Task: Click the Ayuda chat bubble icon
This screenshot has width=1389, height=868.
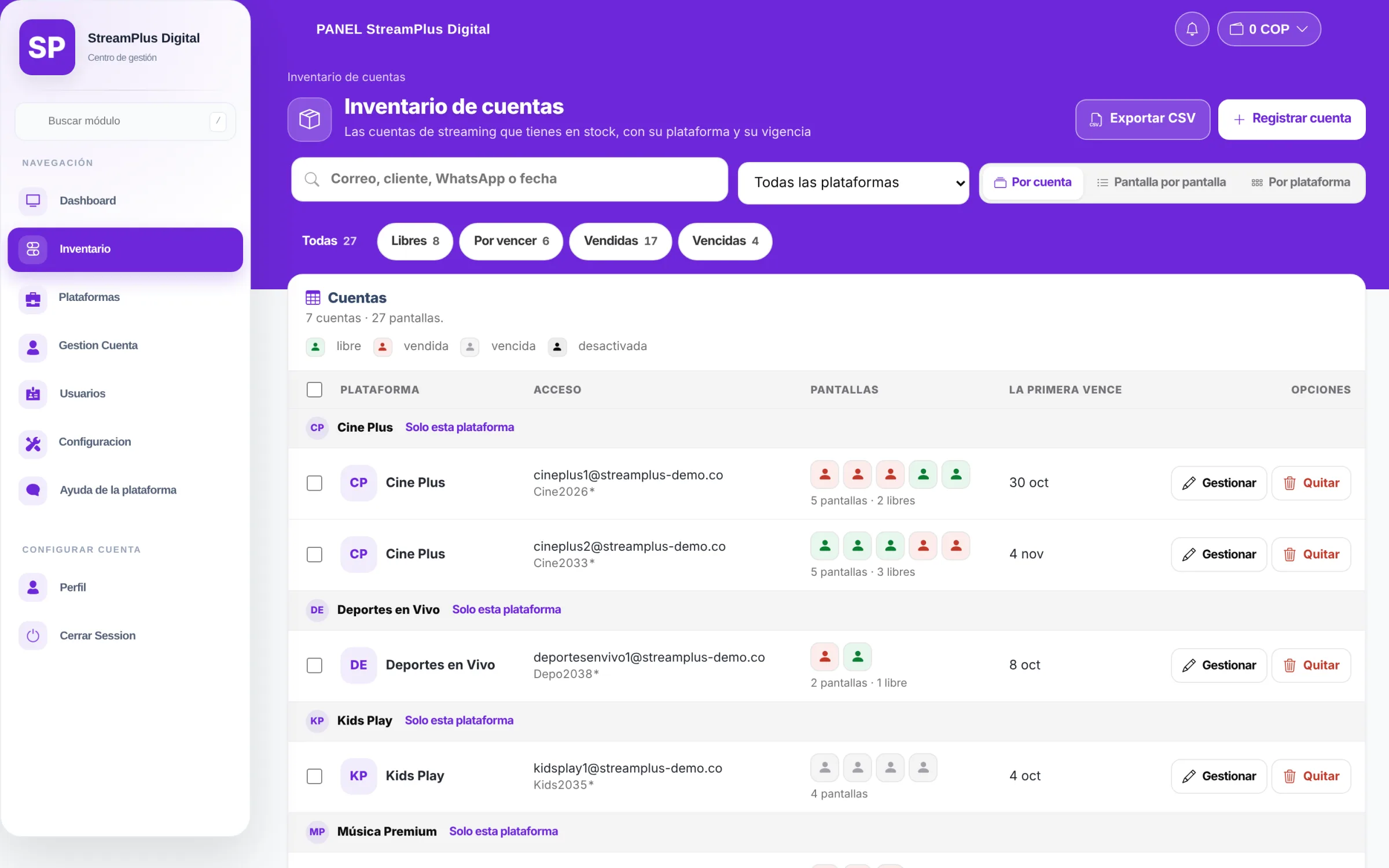Action: [x=33, y=491]
